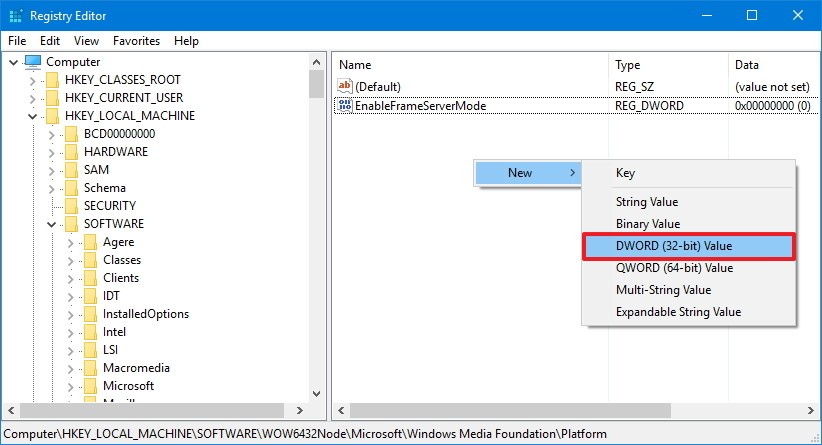The image size is (822, 445).
Task: Click tree pane vertical scrollbar down arrow
Action: [x=316, y=393]
